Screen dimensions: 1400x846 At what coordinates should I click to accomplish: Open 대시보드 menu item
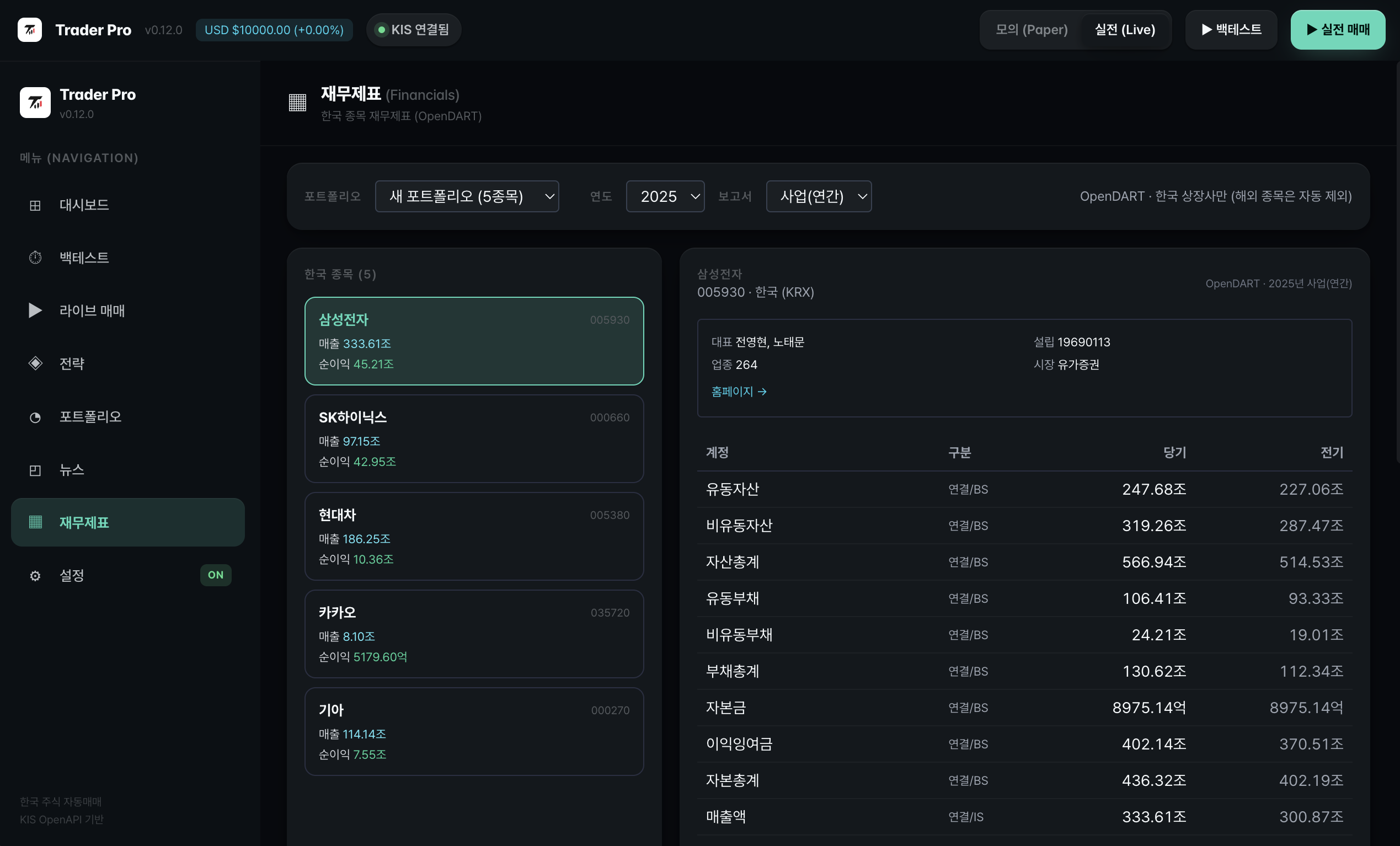pyautogui.click(x=128, y=205)
